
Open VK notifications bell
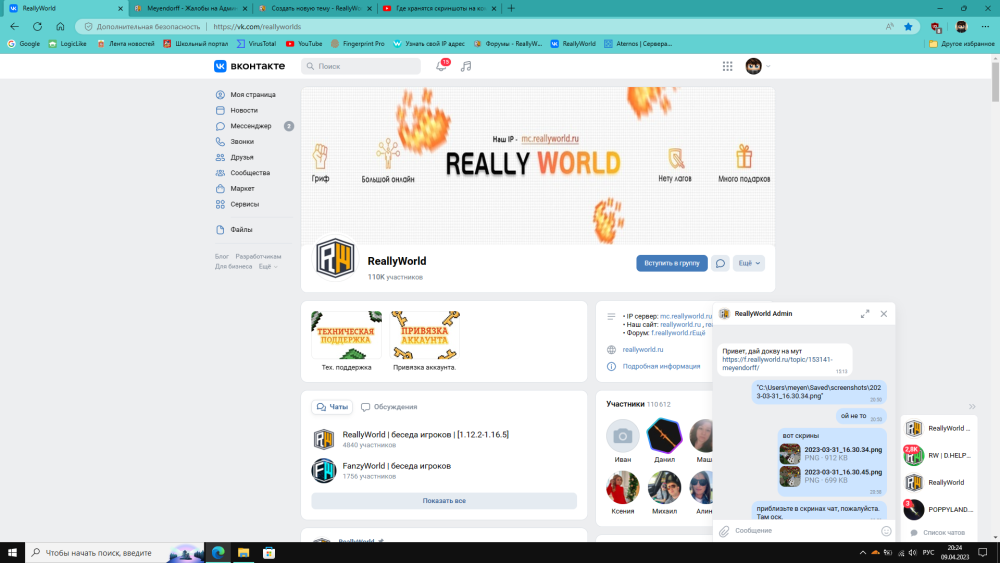441,66
